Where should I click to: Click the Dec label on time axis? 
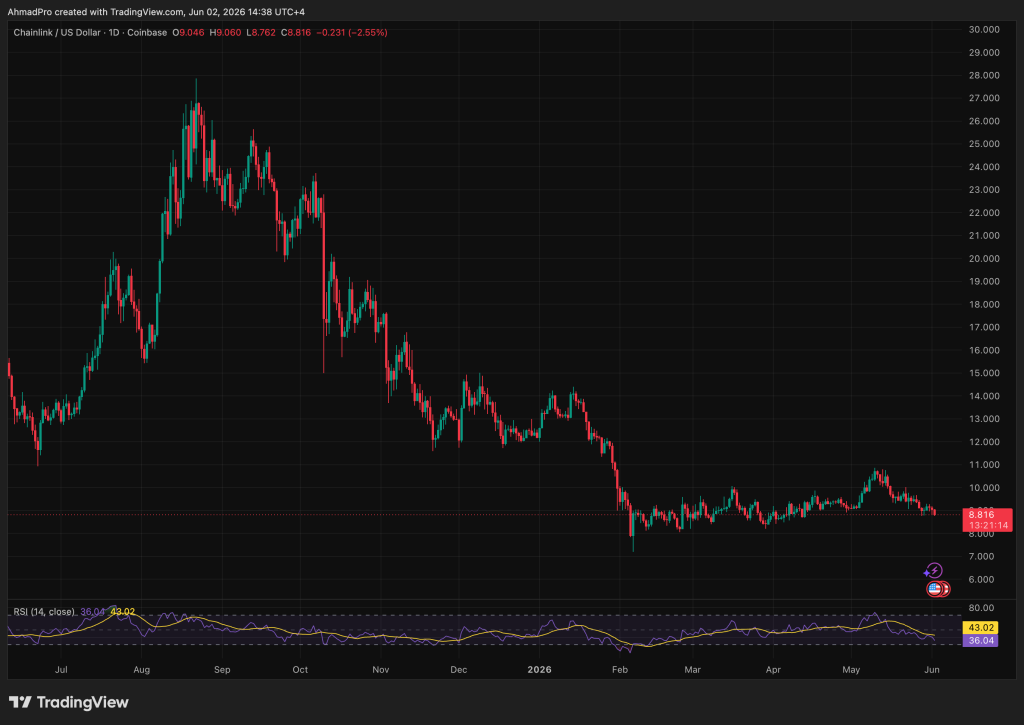[459, 669]
